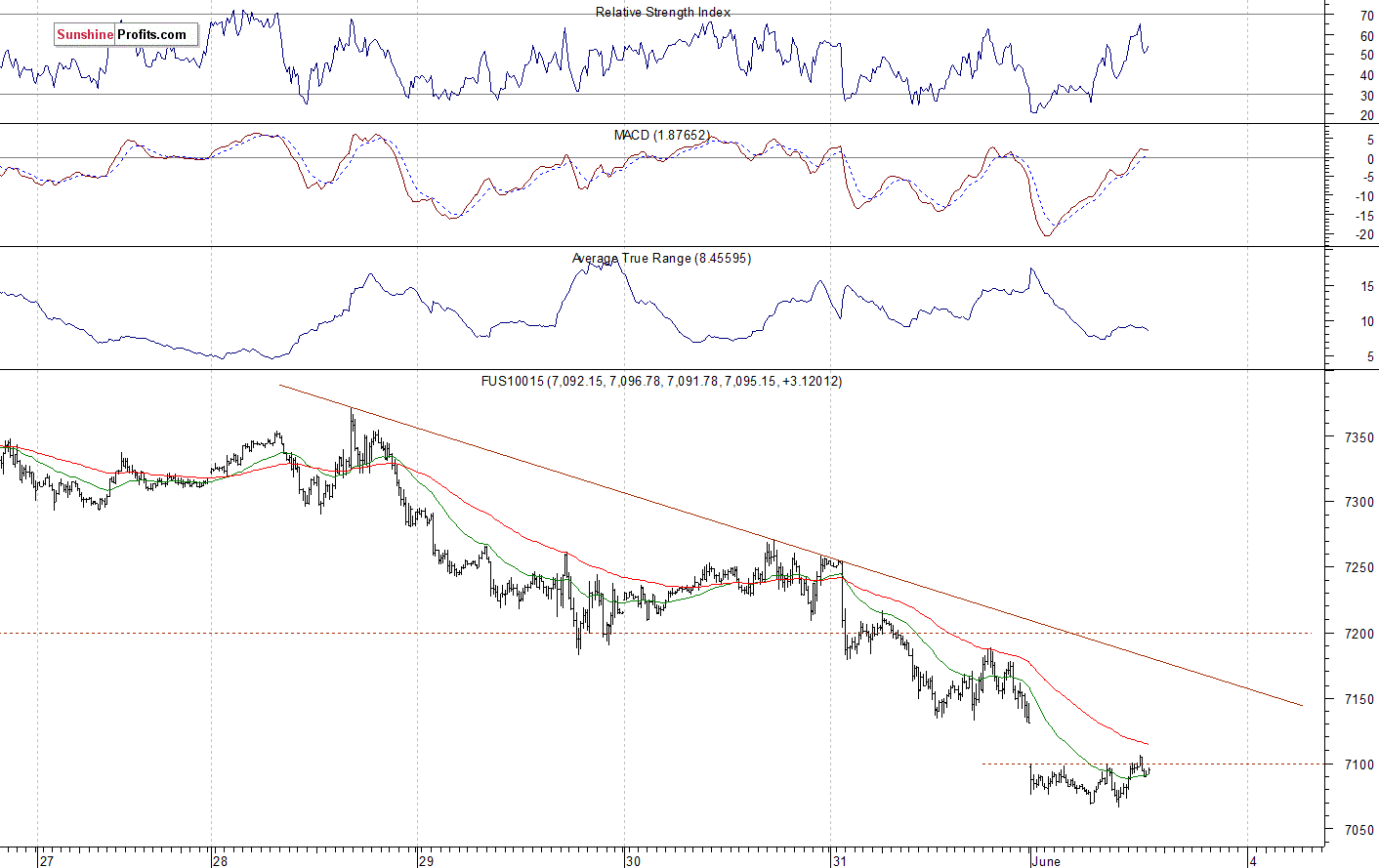Image resolution: width=1379 pixels, height=868 pixels.
Task: Click the 7050 price axis value
Action: (1359, 831)
